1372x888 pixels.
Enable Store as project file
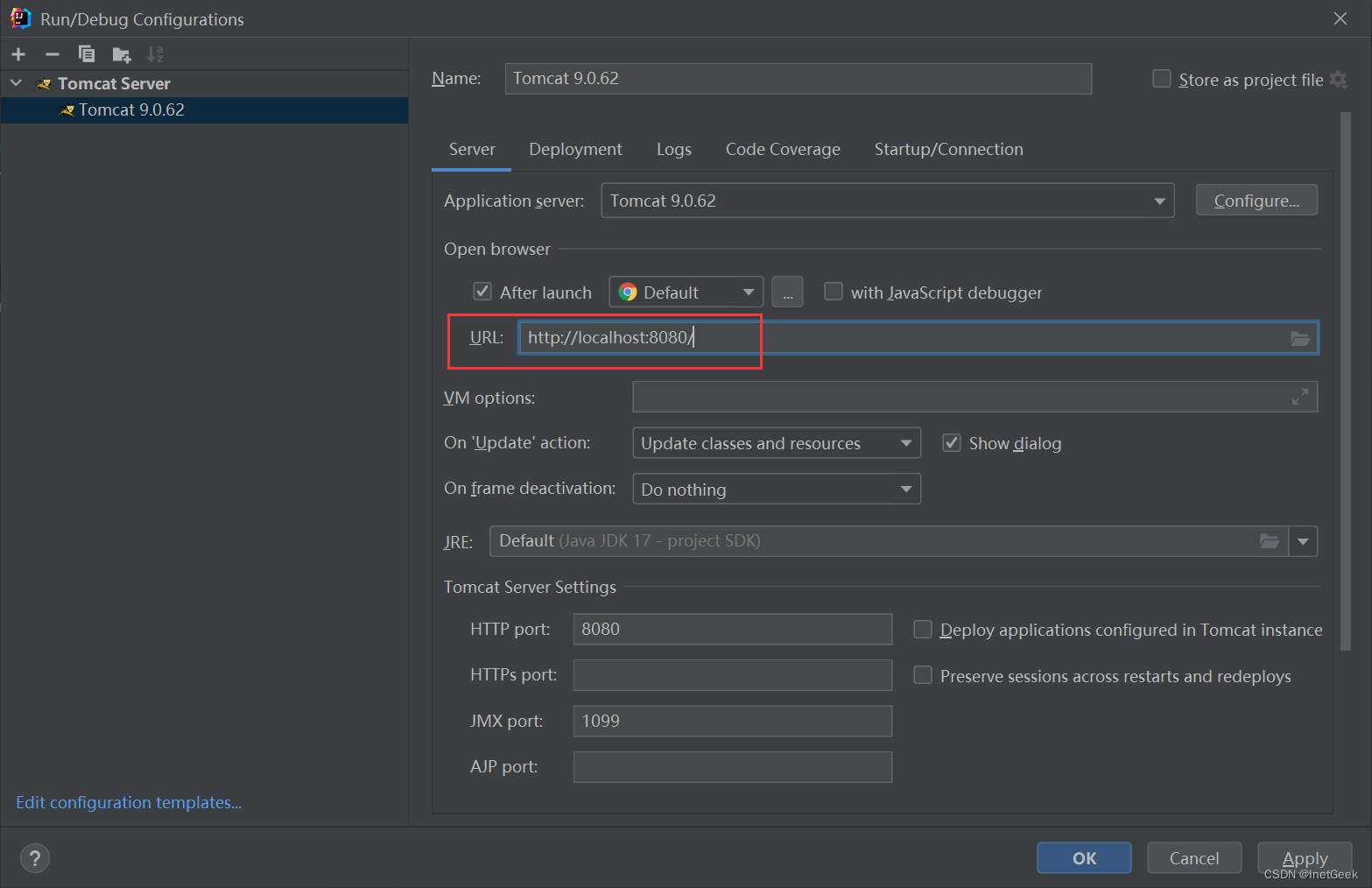coord(1162,79)
